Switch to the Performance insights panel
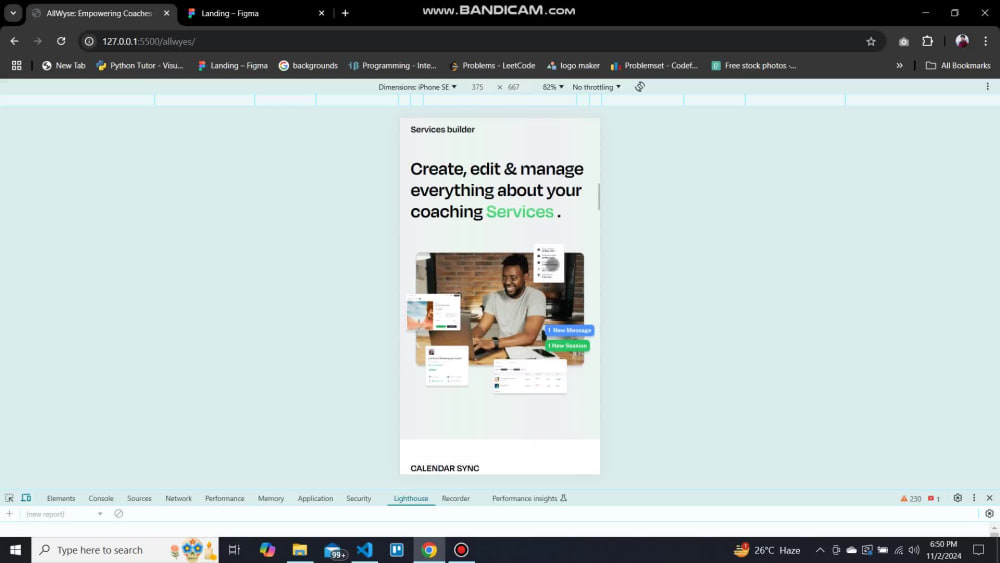 point(529,499)
